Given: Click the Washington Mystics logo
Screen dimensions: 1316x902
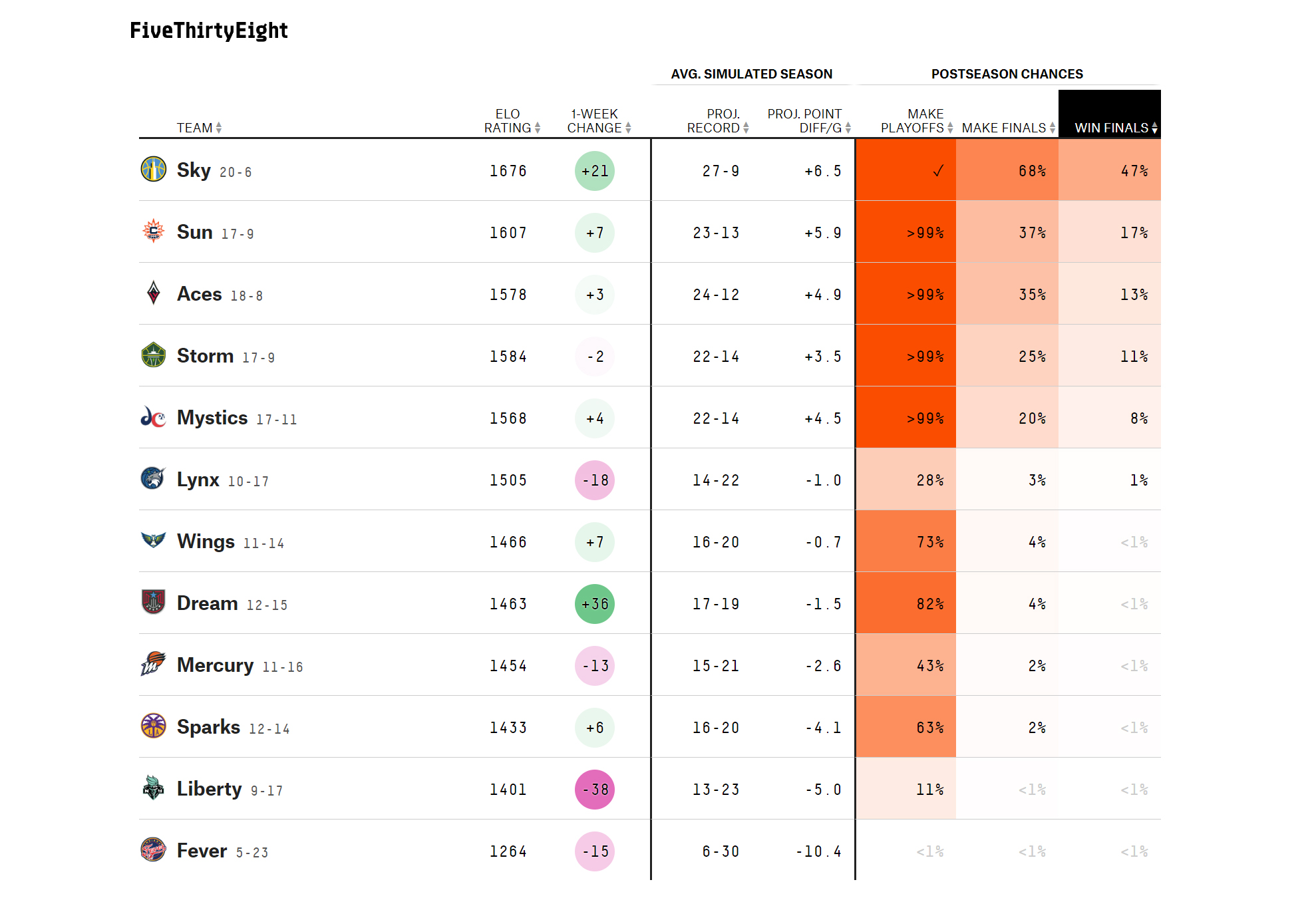Looking at the screenshot, I should [154, 417].
